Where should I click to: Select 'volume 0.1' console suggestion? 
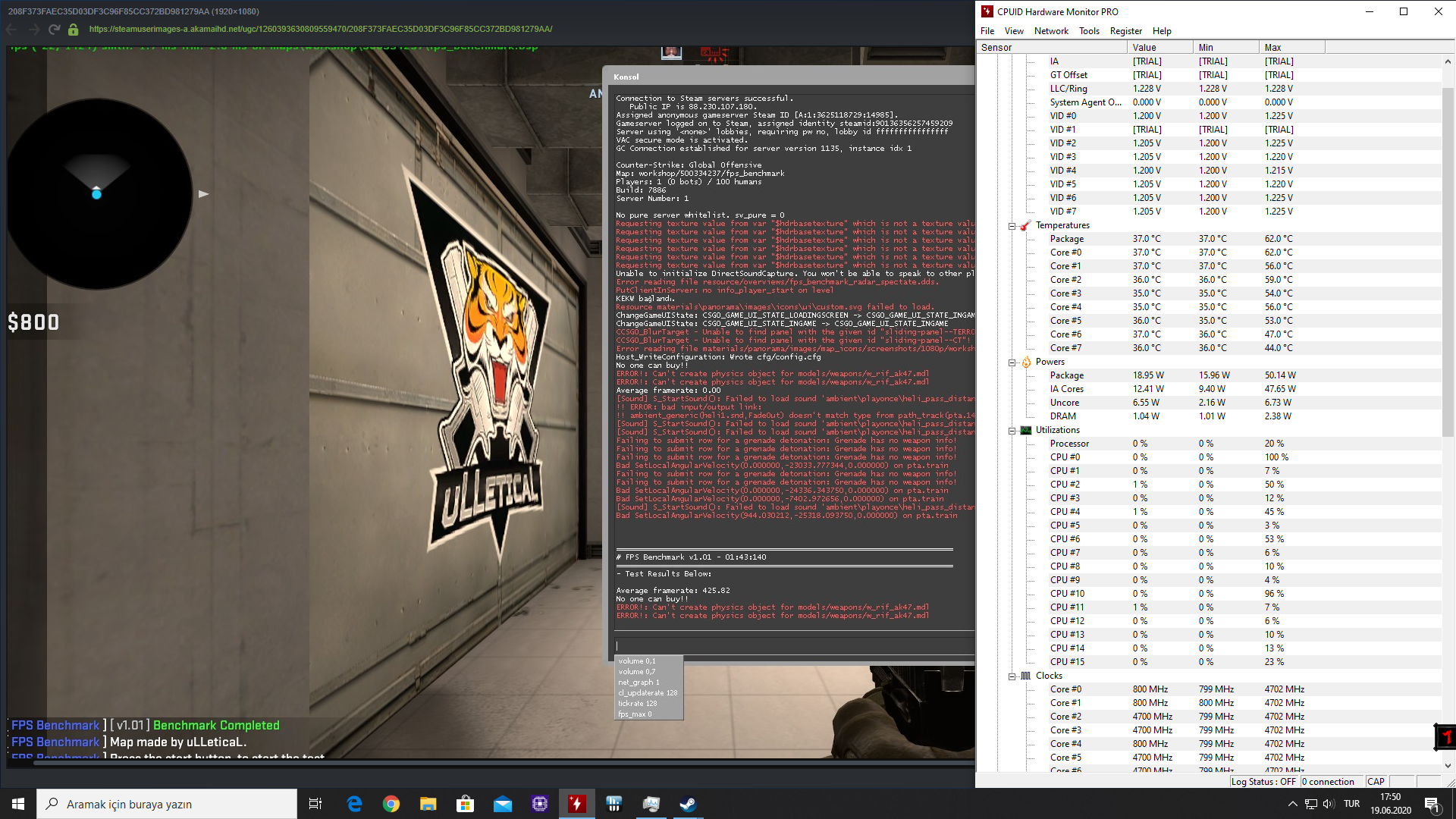[x=648, y=661]
